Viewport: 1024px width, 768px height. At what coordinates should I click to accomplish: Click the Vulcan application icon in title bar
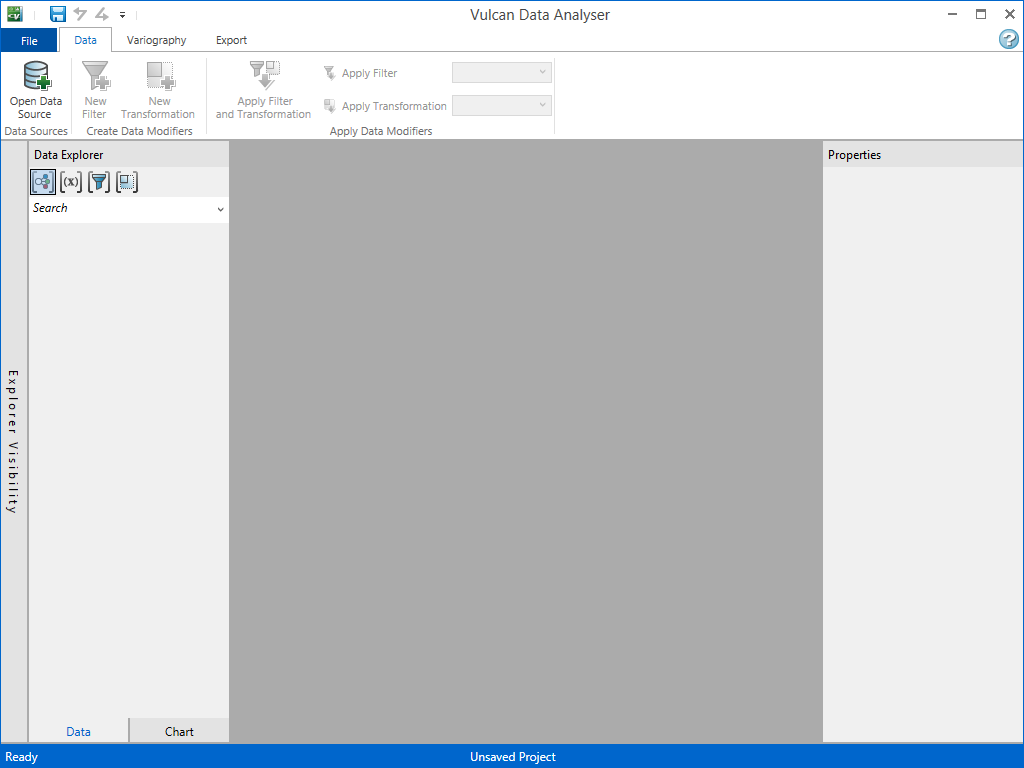(14, 14)
